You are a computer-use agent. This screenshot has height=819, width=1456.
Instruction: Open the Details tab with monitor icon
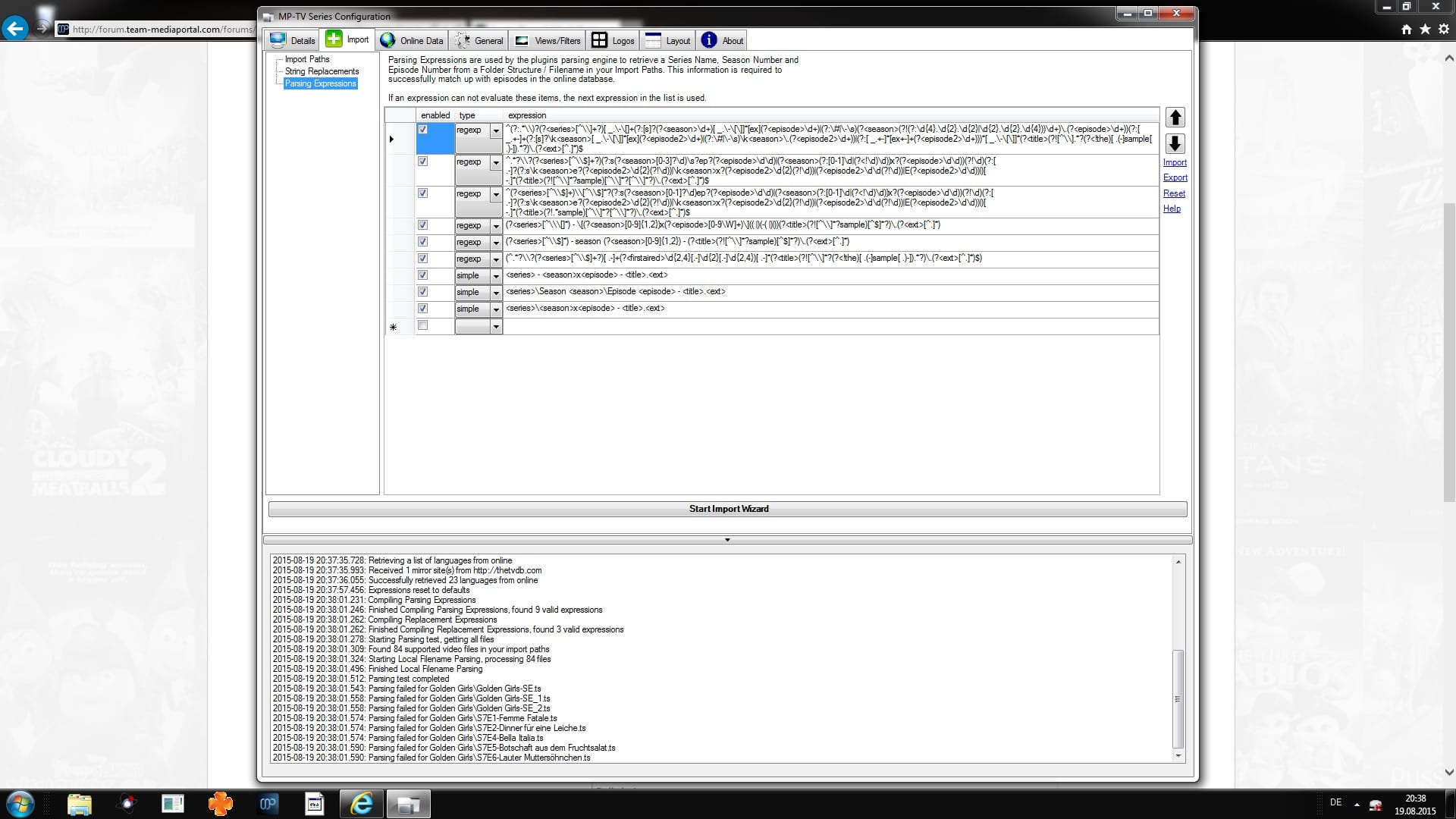coord(291,40)
